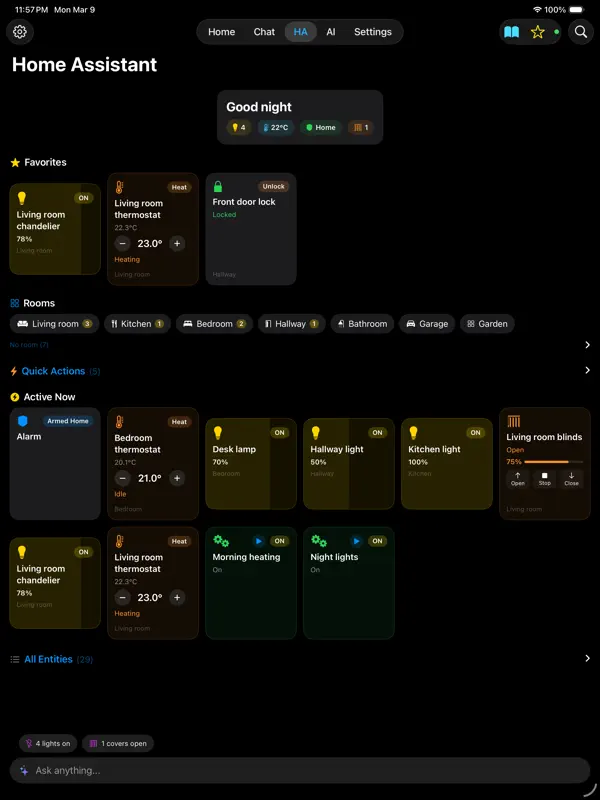The height and width of the screenshot is (800, 600).
Task: Run the Morning heating automation play button
Action: (x=259, y=541)
